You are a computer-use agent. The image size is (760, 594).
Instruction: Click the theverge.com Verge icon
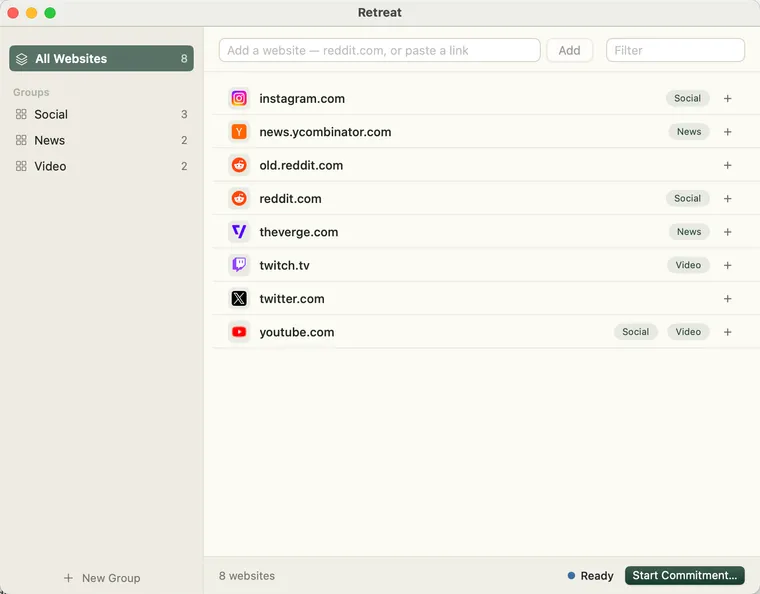pos(239,232)
